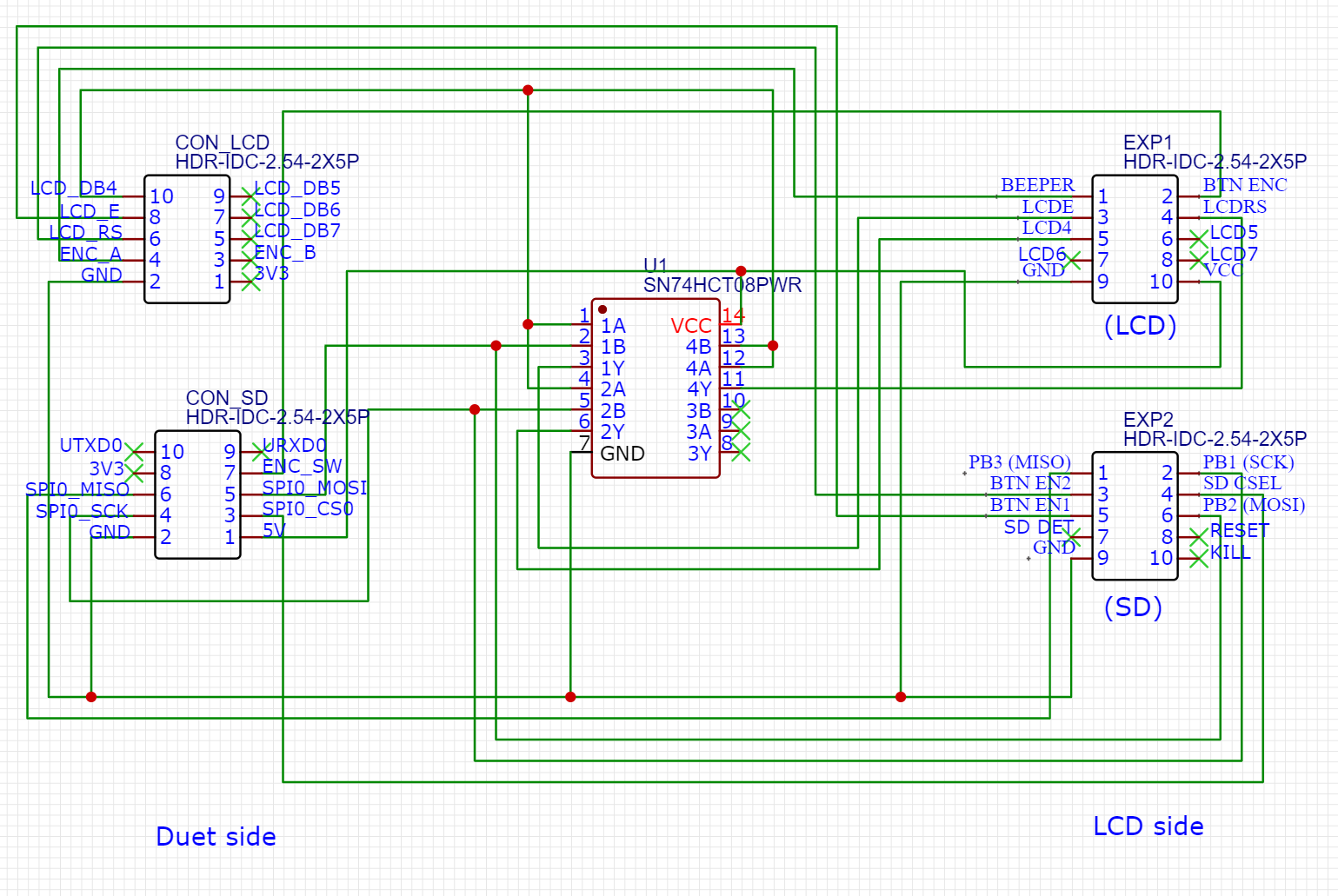Click the U1 designator label
Viewport: 1338px width, 896px height.
(x=656, y=265)
